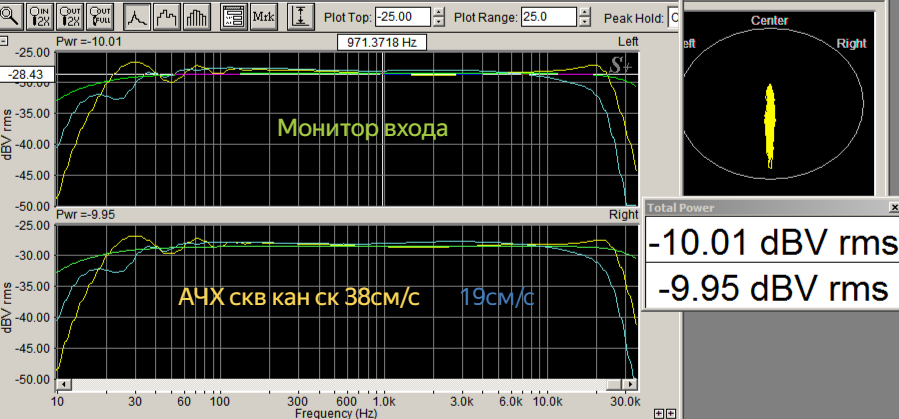Screen dimensions: 899x419
Task: Click the first plus icon below plot
Action: point(660,413)
